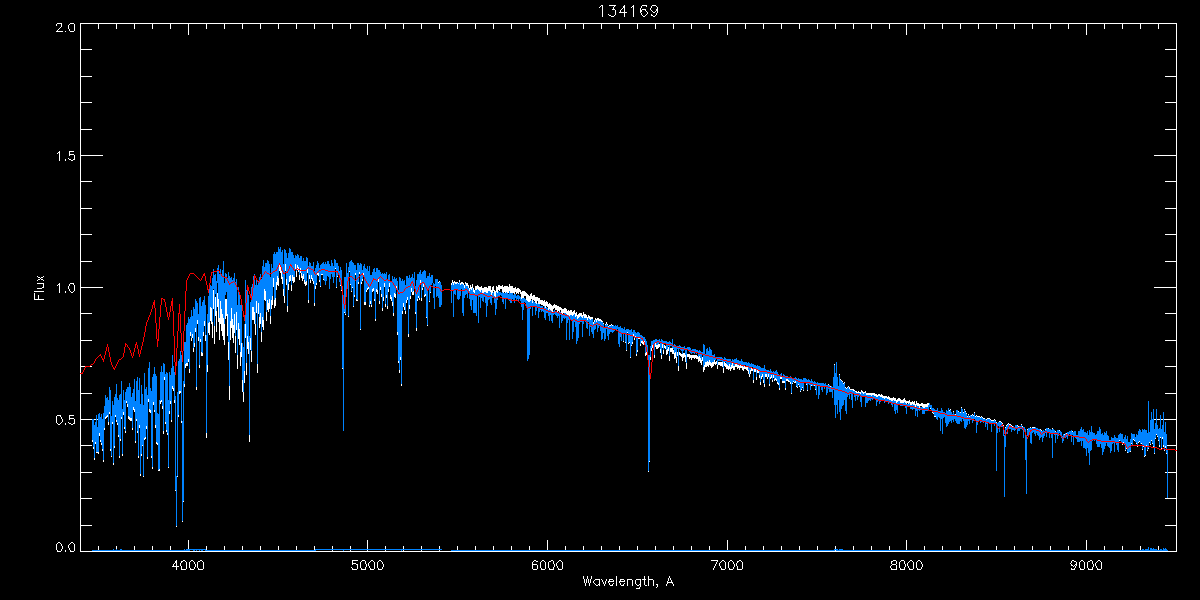The height and width of the screenshot is (600, 1200).
Task: Click the 1.0 y-axis tick label
Action: pyautogui.click(x=62, y=288)
